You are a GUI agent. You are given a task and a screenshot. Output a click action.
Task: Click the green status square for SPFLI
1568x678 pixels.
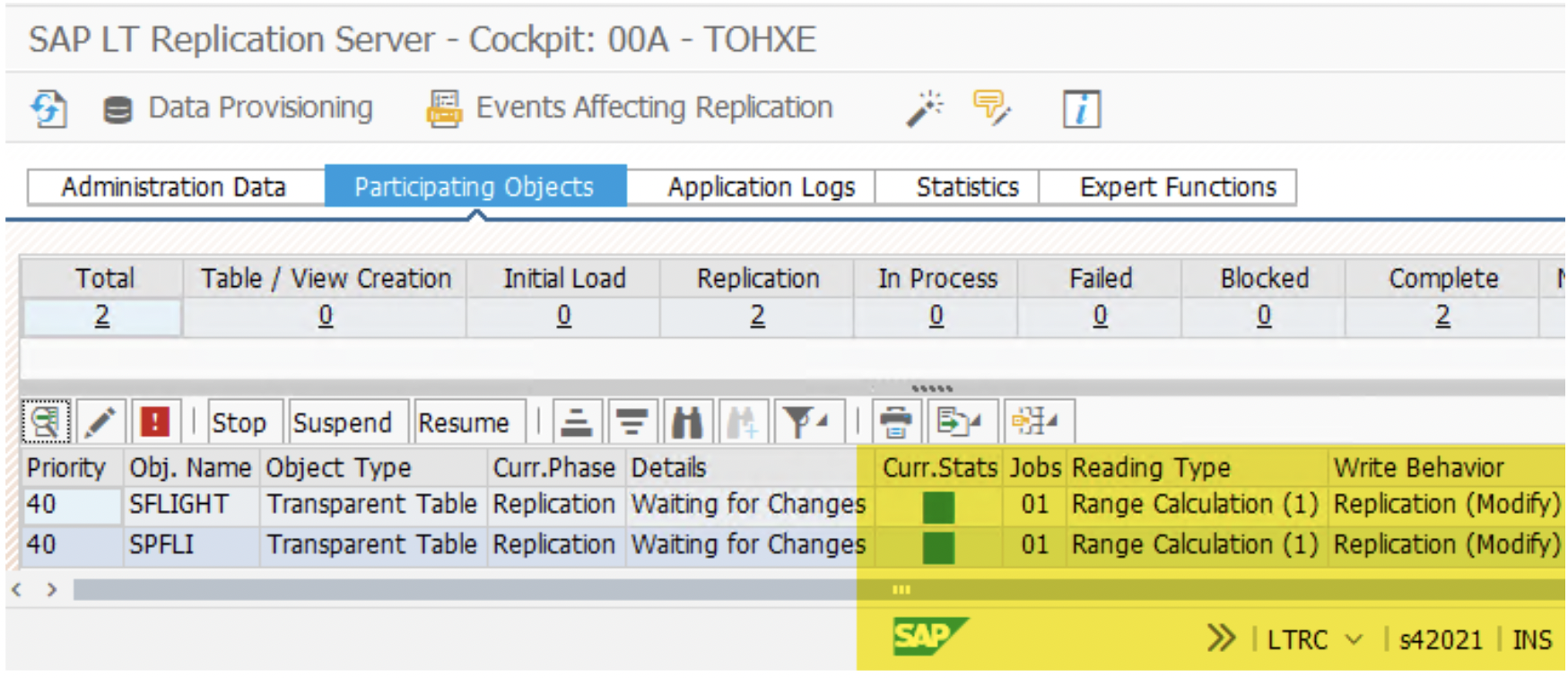(x=938, y=548)
